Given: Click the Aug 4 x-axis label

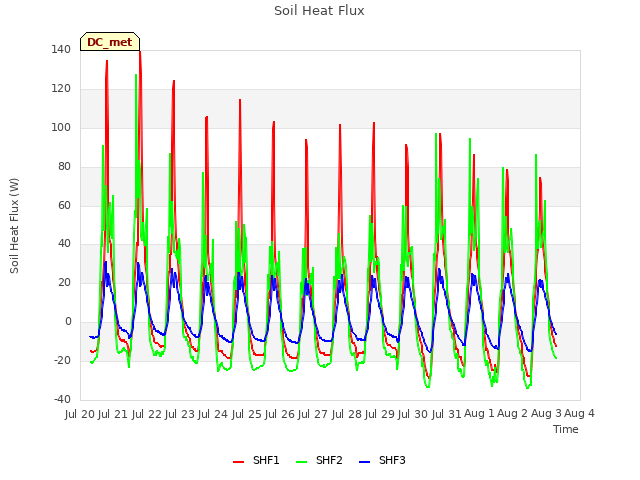Looking at the screenshot, I should point(579,414).
